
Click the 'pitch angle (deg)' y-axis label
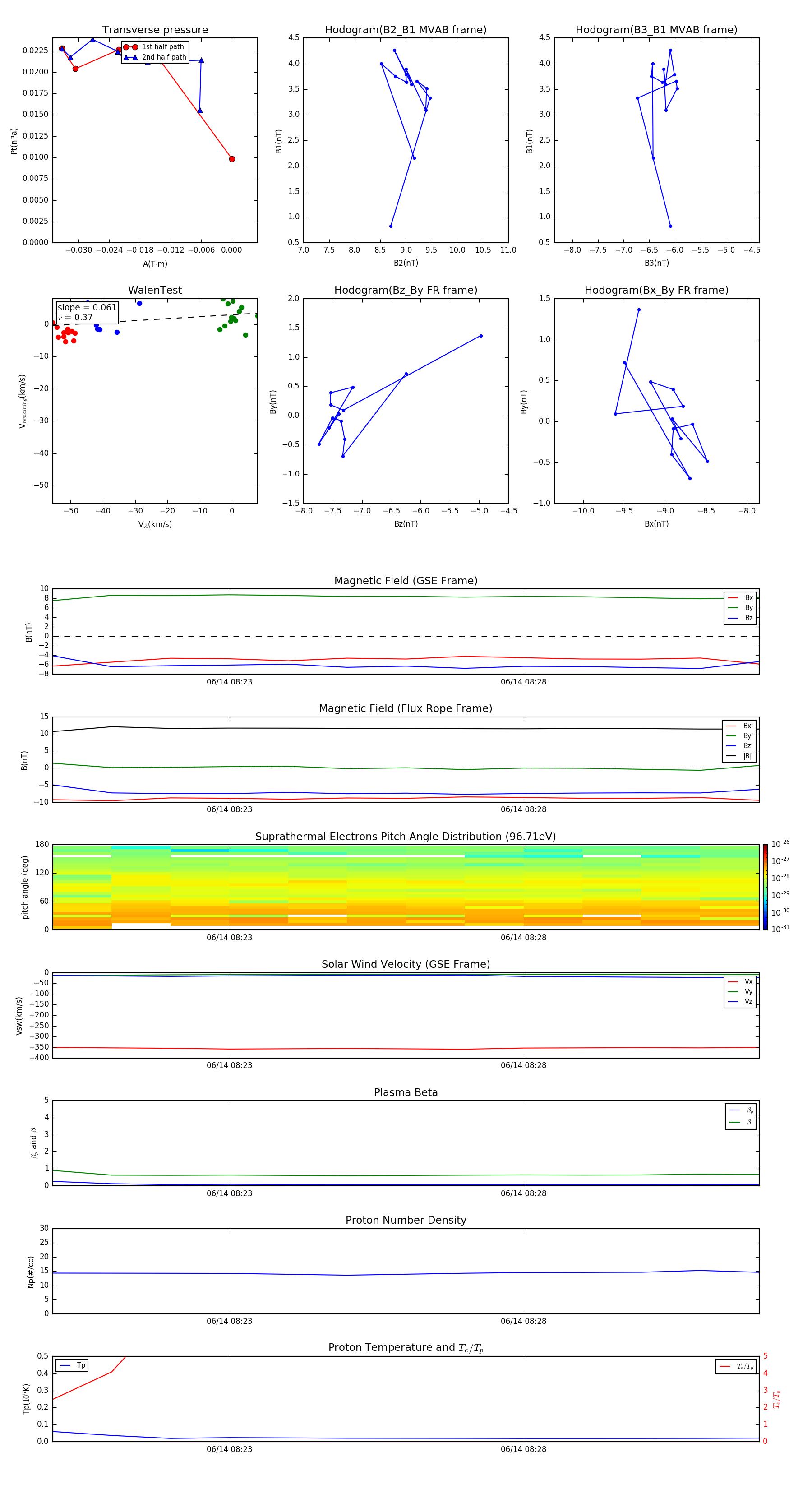coord(25,887)
